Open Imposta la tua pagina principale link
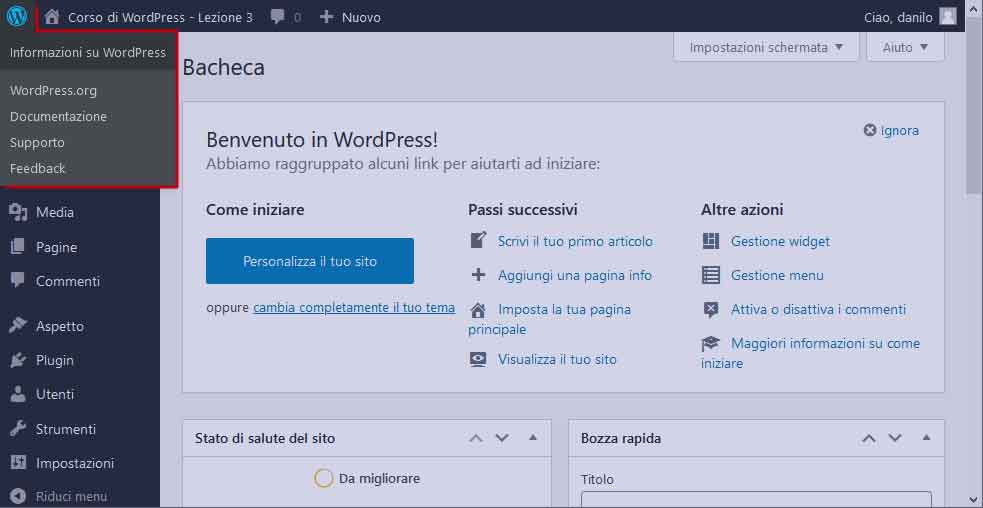Viewport: 983px width, 508px height. coord(550,319)
